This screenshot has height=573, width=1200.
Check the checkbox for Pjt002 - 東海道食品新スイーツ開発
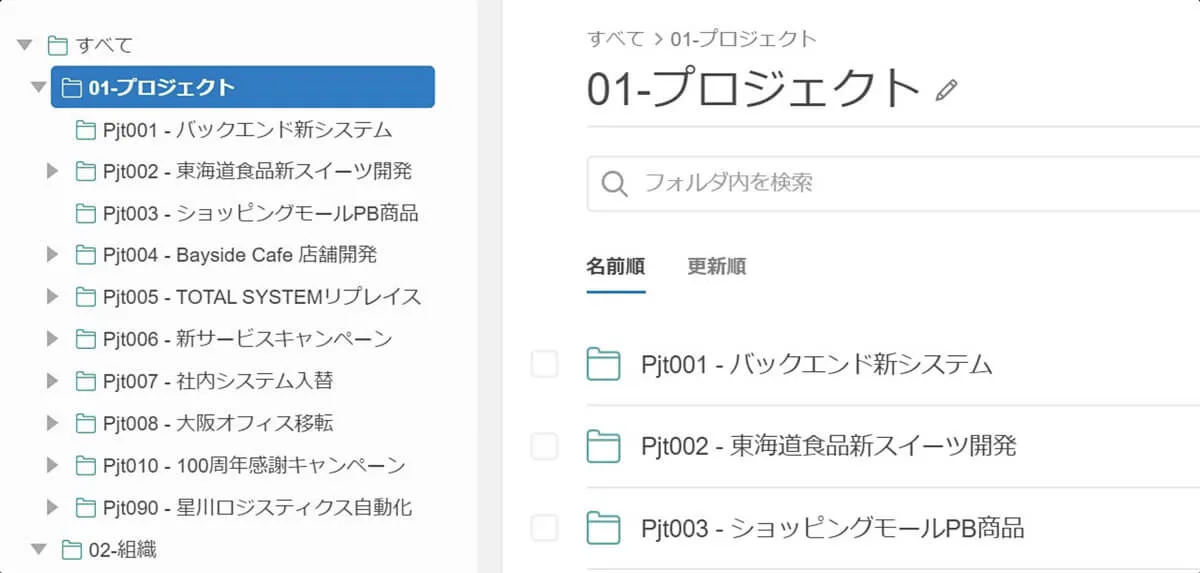point(544,446)
